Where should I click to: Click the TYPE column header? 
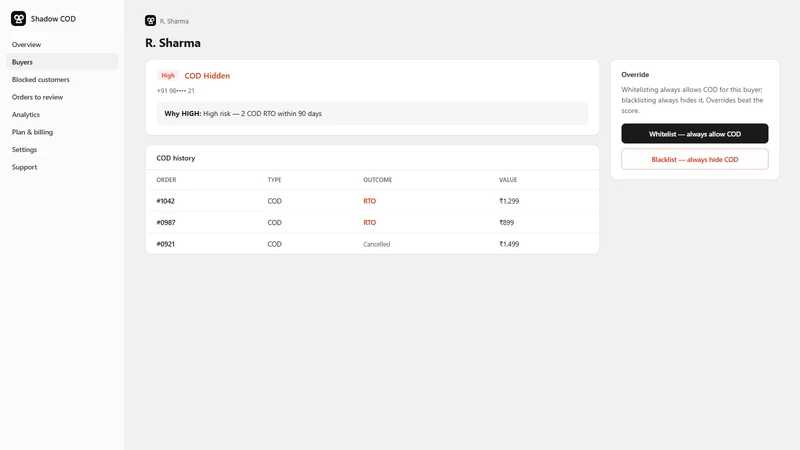[x=274, y=180]
